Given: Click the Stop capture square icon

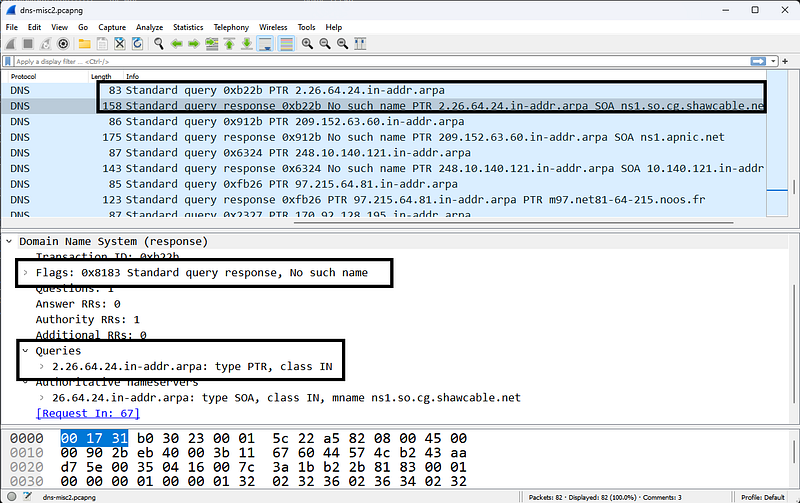Looking at the screenshot, I should point(28,44).
